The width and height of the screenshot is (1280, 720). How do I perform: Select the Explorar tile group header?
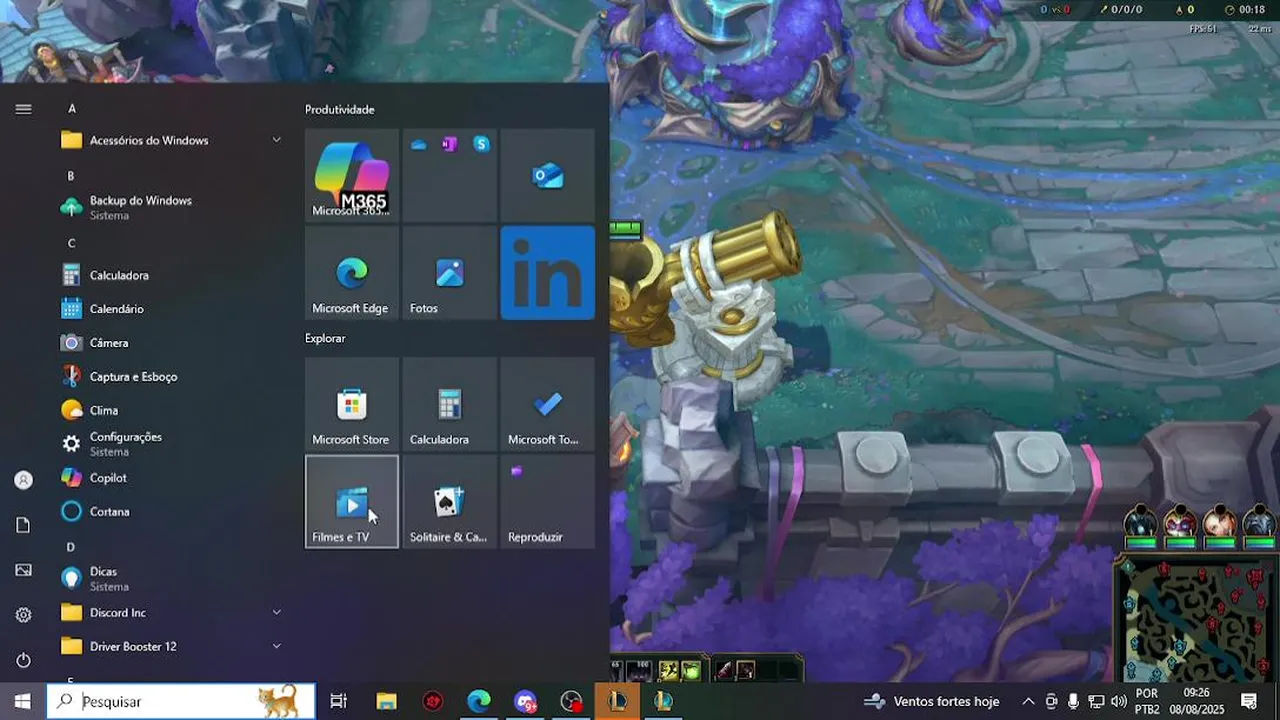pyautogui.click(x=325, y=339)
